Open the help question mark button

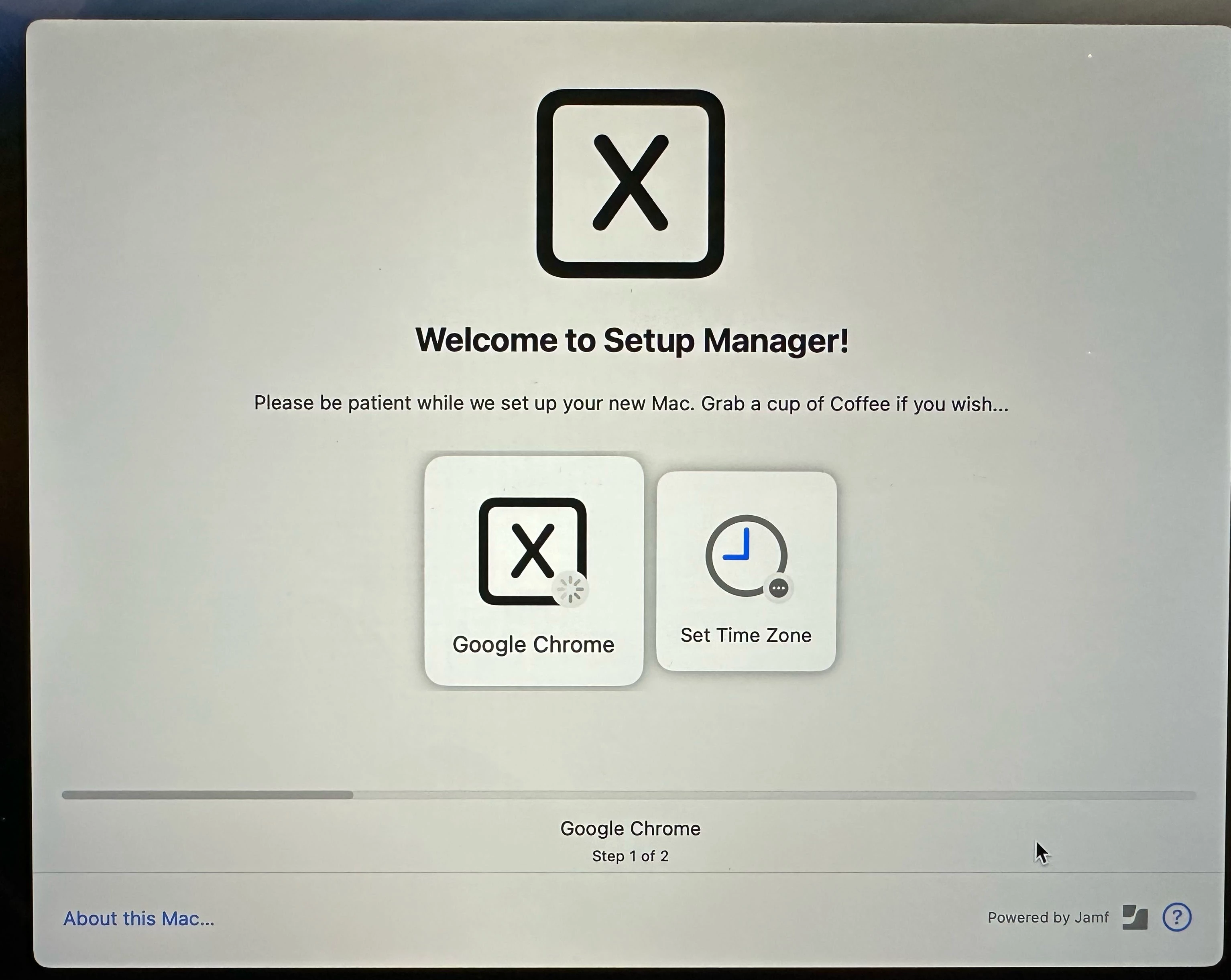click(x=1177, y=917)
